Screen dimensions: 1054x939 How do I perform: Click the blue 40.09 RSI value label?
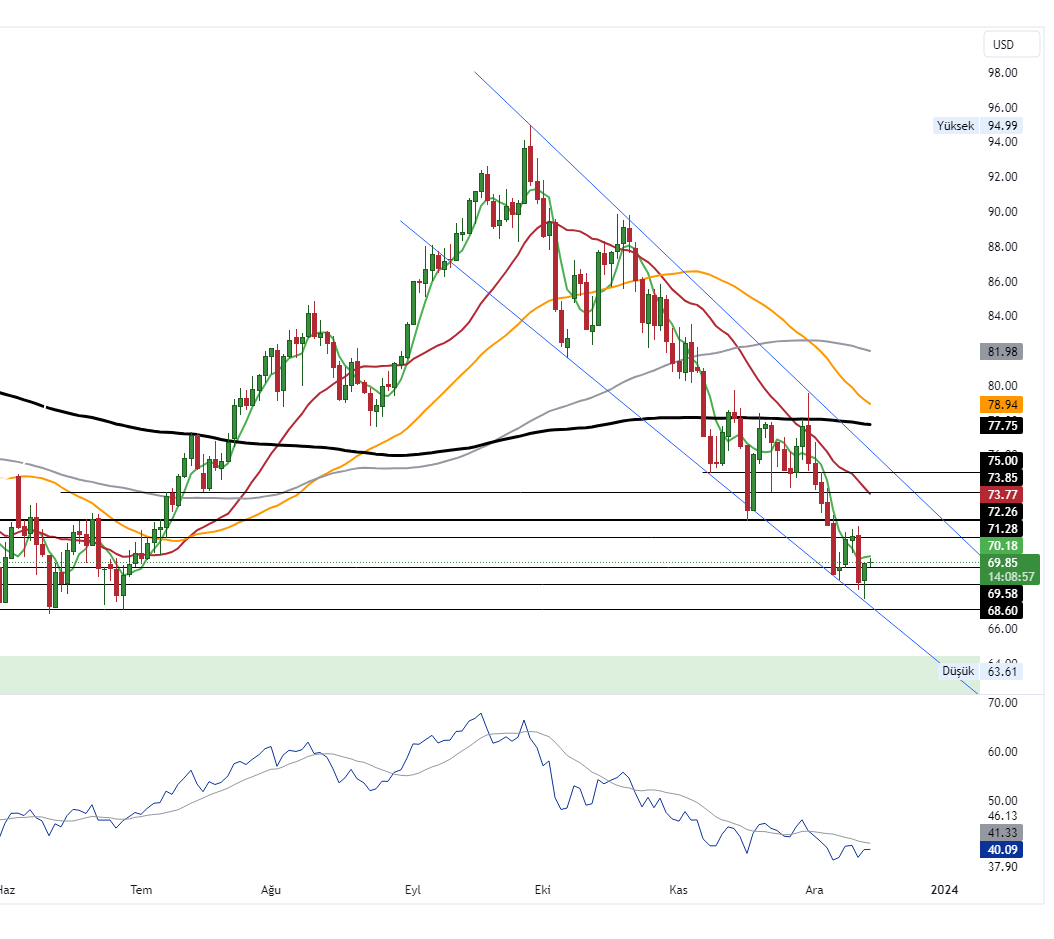1002,850
